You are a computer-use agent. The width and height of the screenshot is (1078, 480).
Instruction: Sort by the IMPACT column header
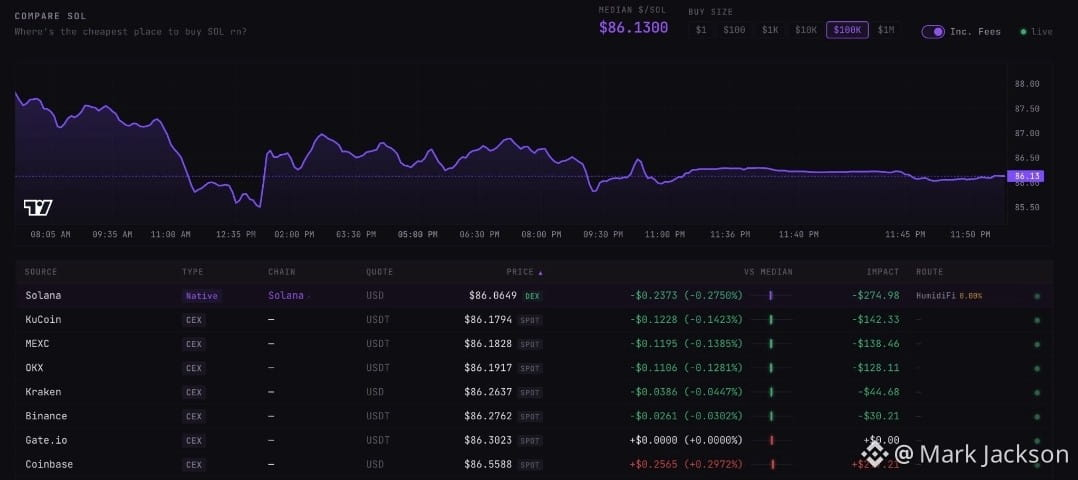(882, 272)
